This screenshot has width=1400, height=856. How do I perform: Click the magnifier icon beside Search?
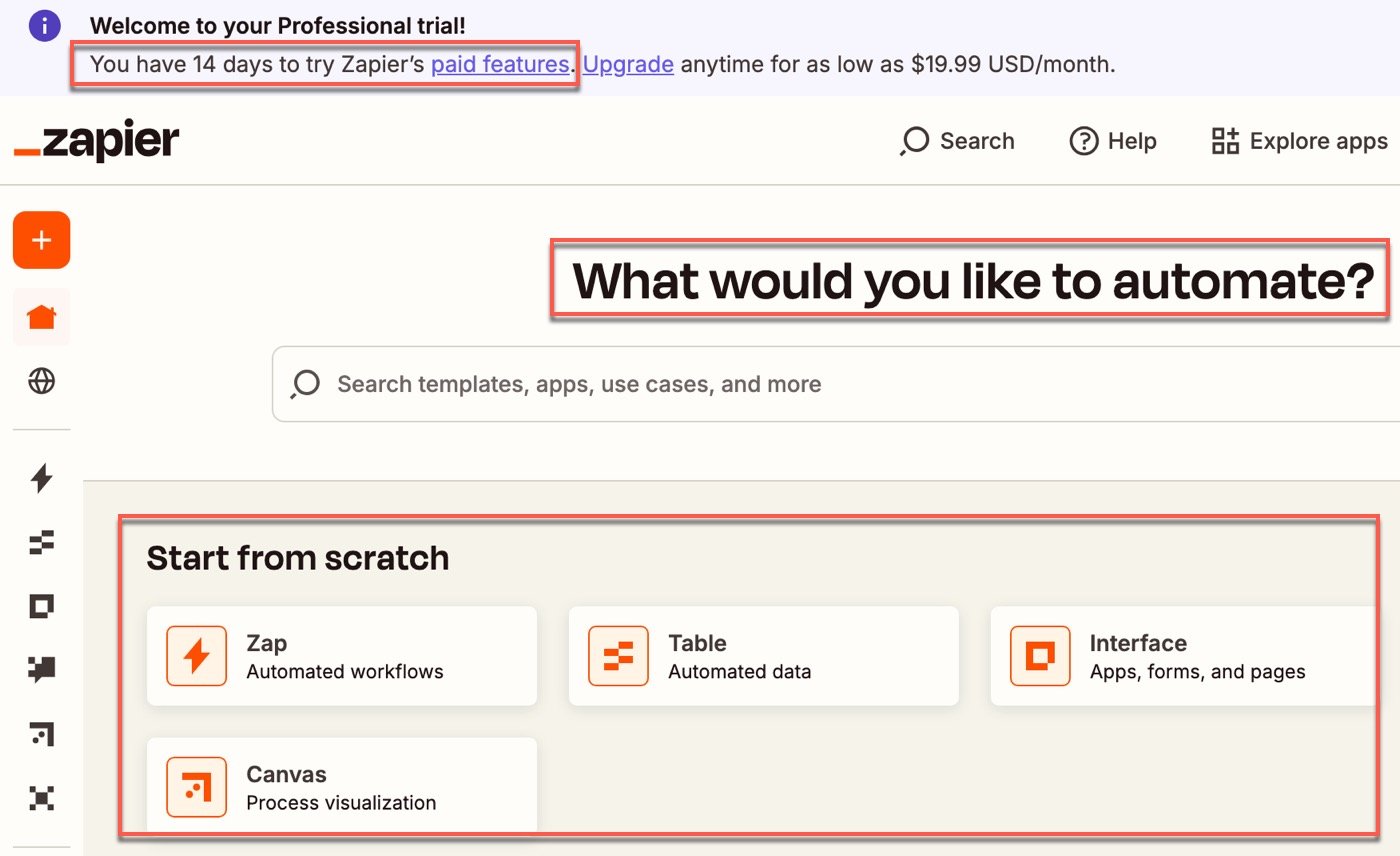click(x=914, y=141)
